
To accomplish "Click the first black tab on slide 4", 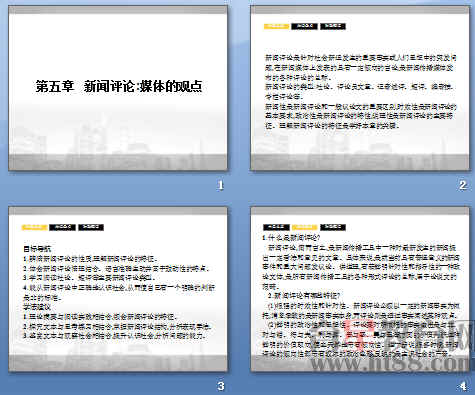I will coord(276,227).
